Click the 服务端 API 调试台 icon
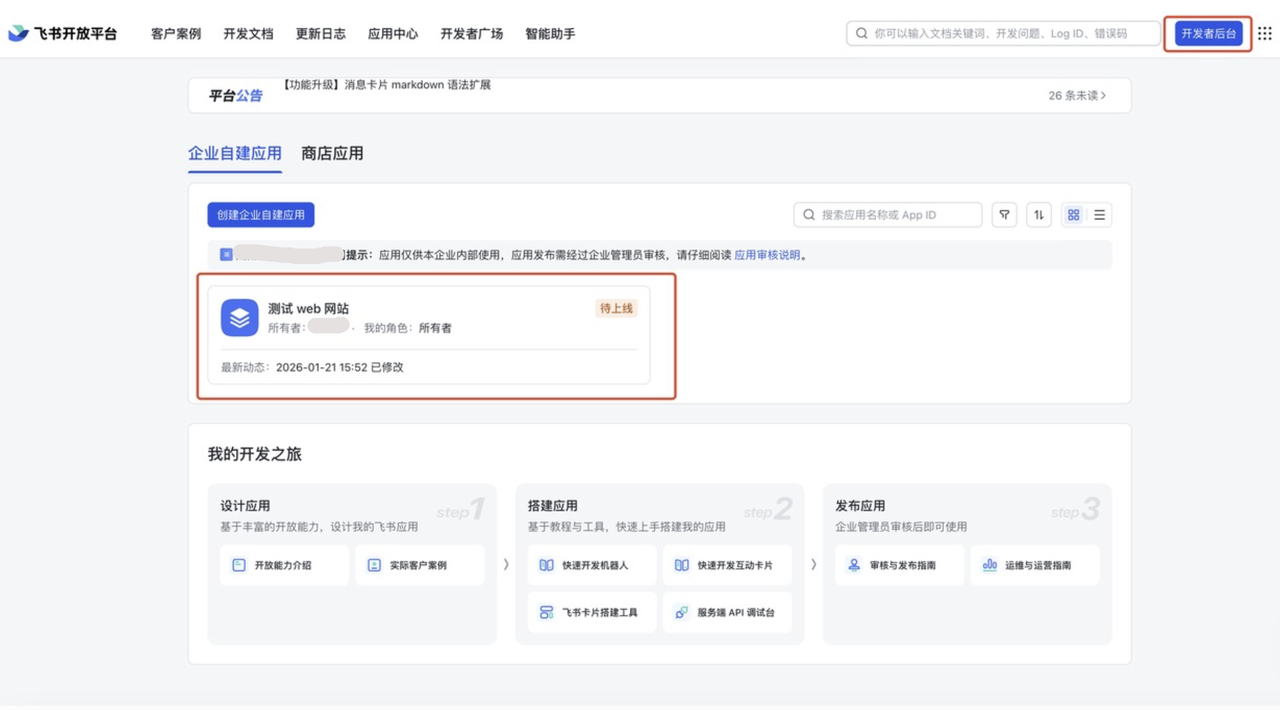 [681, 612]
